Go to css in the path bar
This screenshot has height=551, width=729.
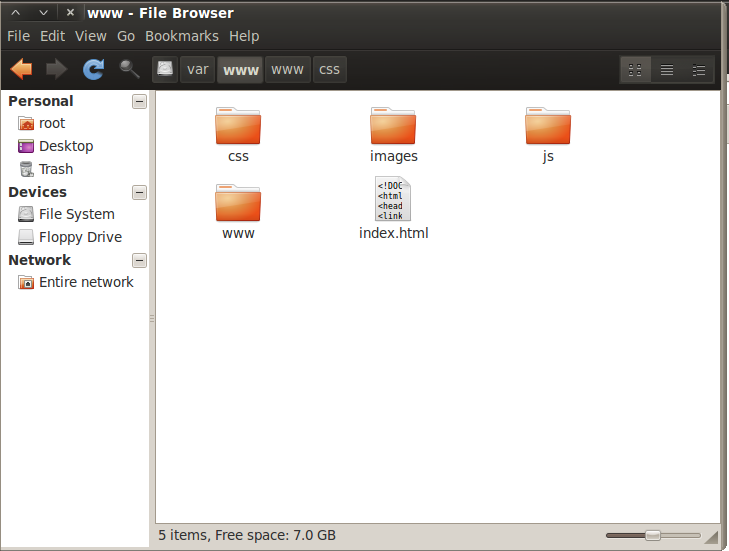tap(329, 70)
